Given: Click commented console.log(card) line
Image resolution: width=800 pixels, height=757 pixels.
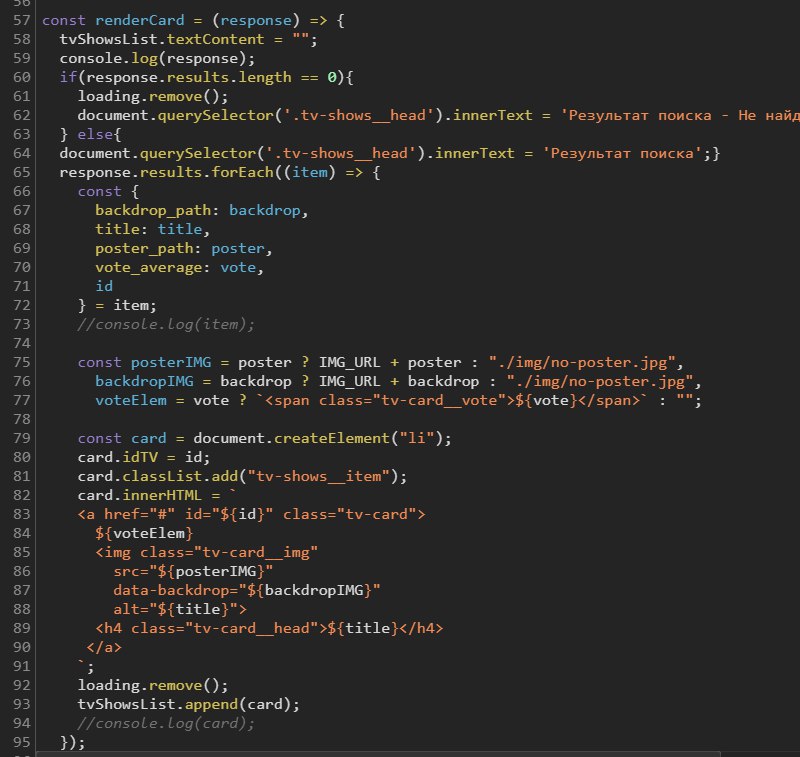Looking at the screenshot, I should [x=166, y=723].
